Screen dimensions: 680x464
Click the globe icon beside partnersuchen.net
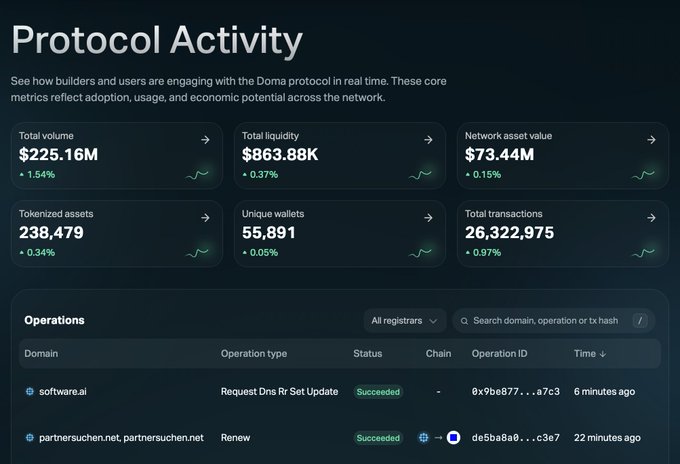pos(29,438)
